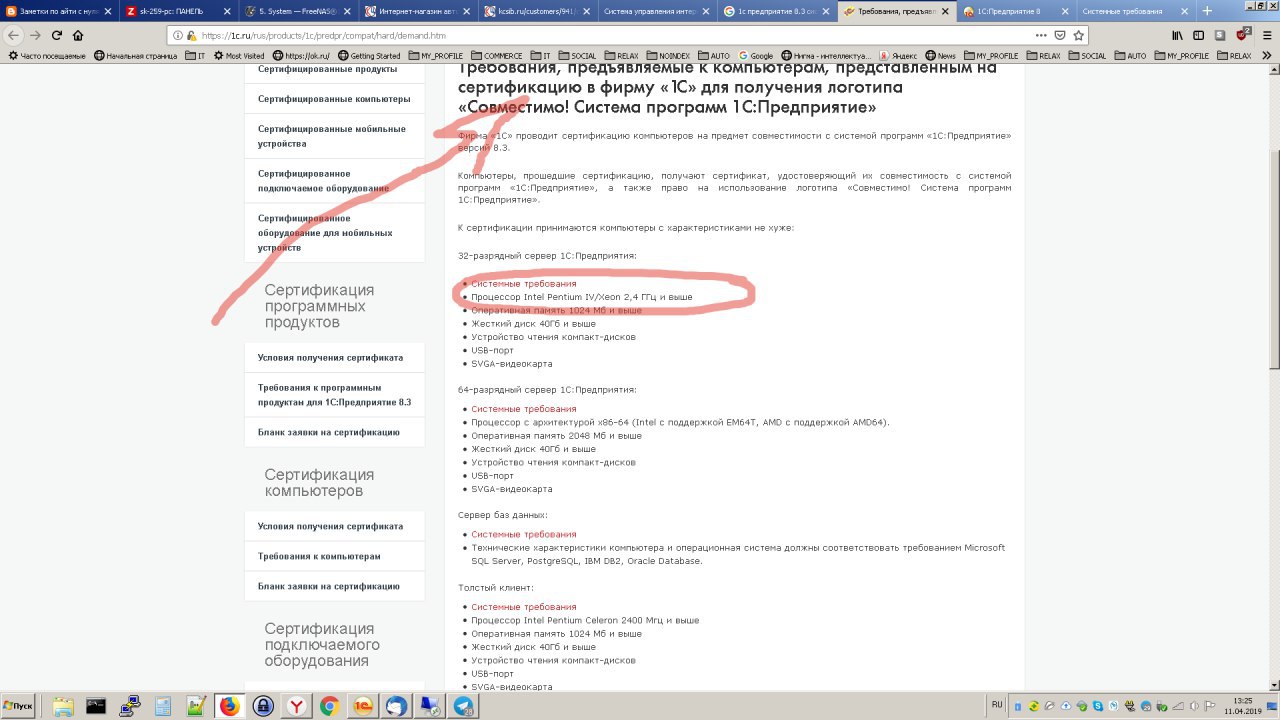Switch to the '1с предприятие 8.3' Google tab

pyautogui.click(x=777, y=11)
